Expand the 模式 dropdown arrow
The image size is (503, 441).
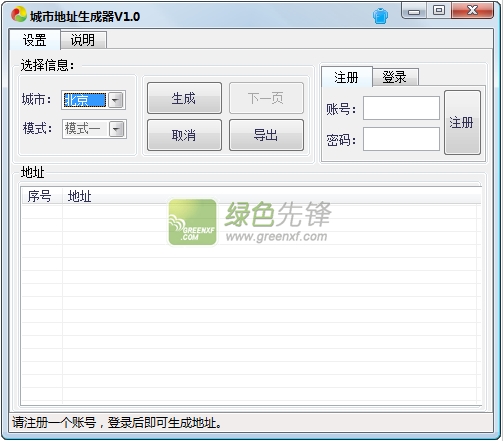pos(116,129)
